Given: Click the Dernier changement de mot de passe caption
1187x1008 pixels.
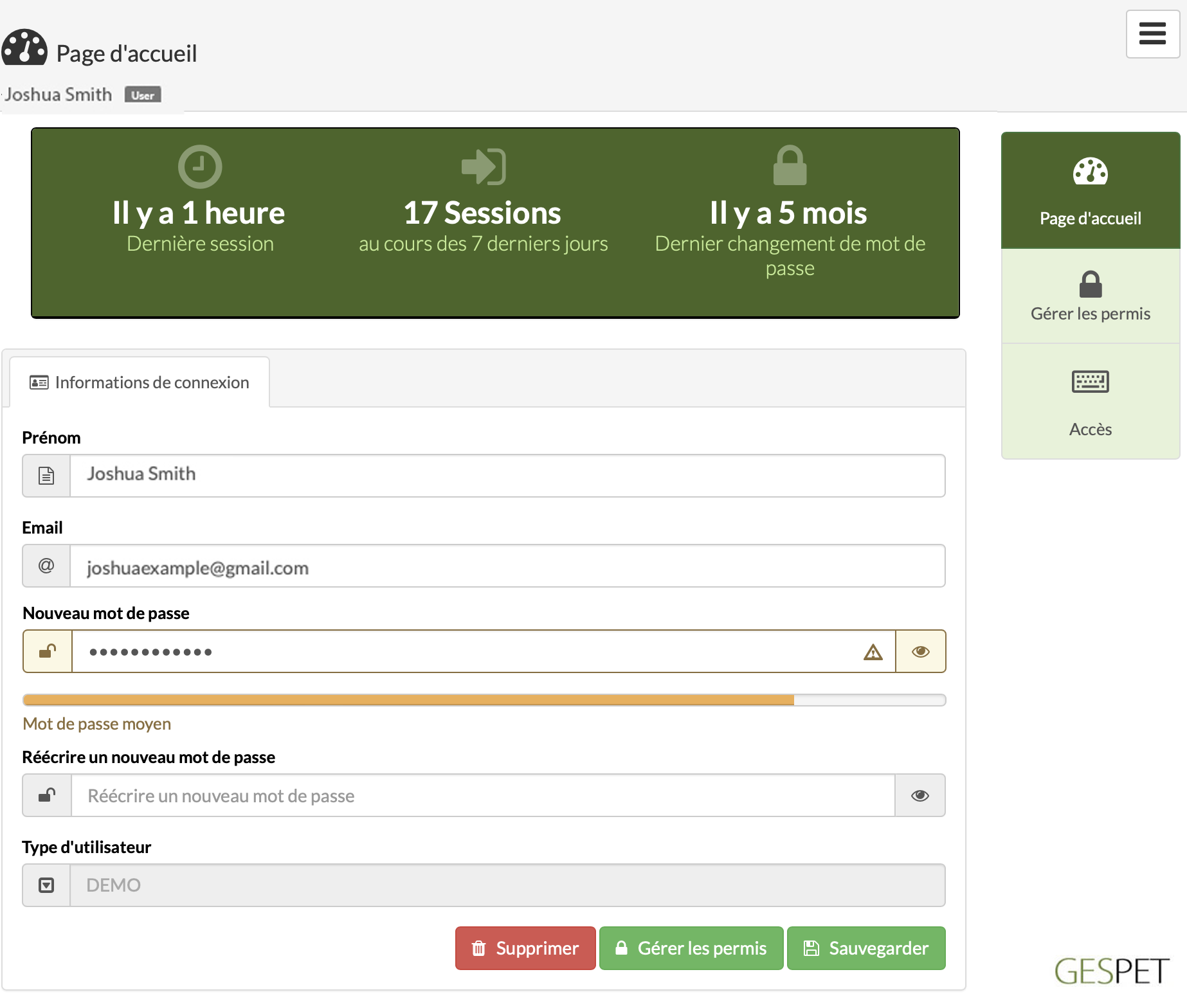Looking at the screenshot, I should (x=790, y=256).
